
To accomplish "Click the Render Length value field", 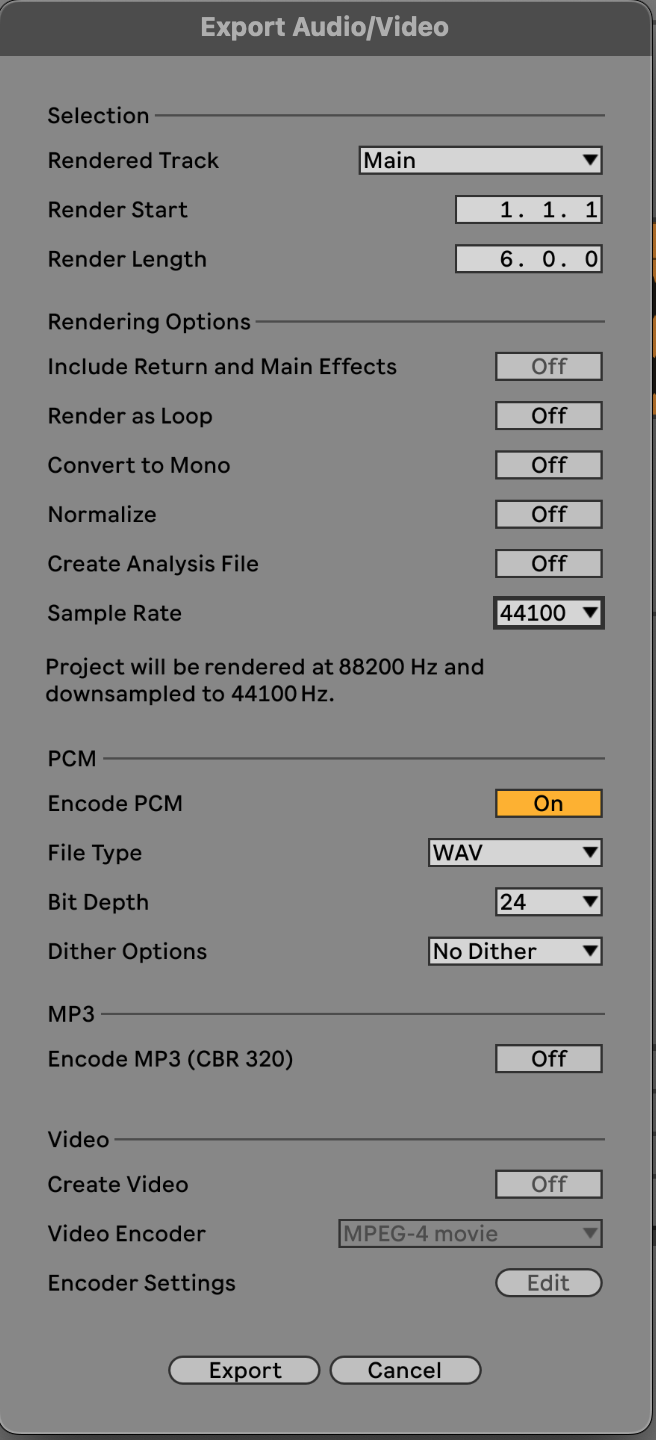I will [529, 259].
